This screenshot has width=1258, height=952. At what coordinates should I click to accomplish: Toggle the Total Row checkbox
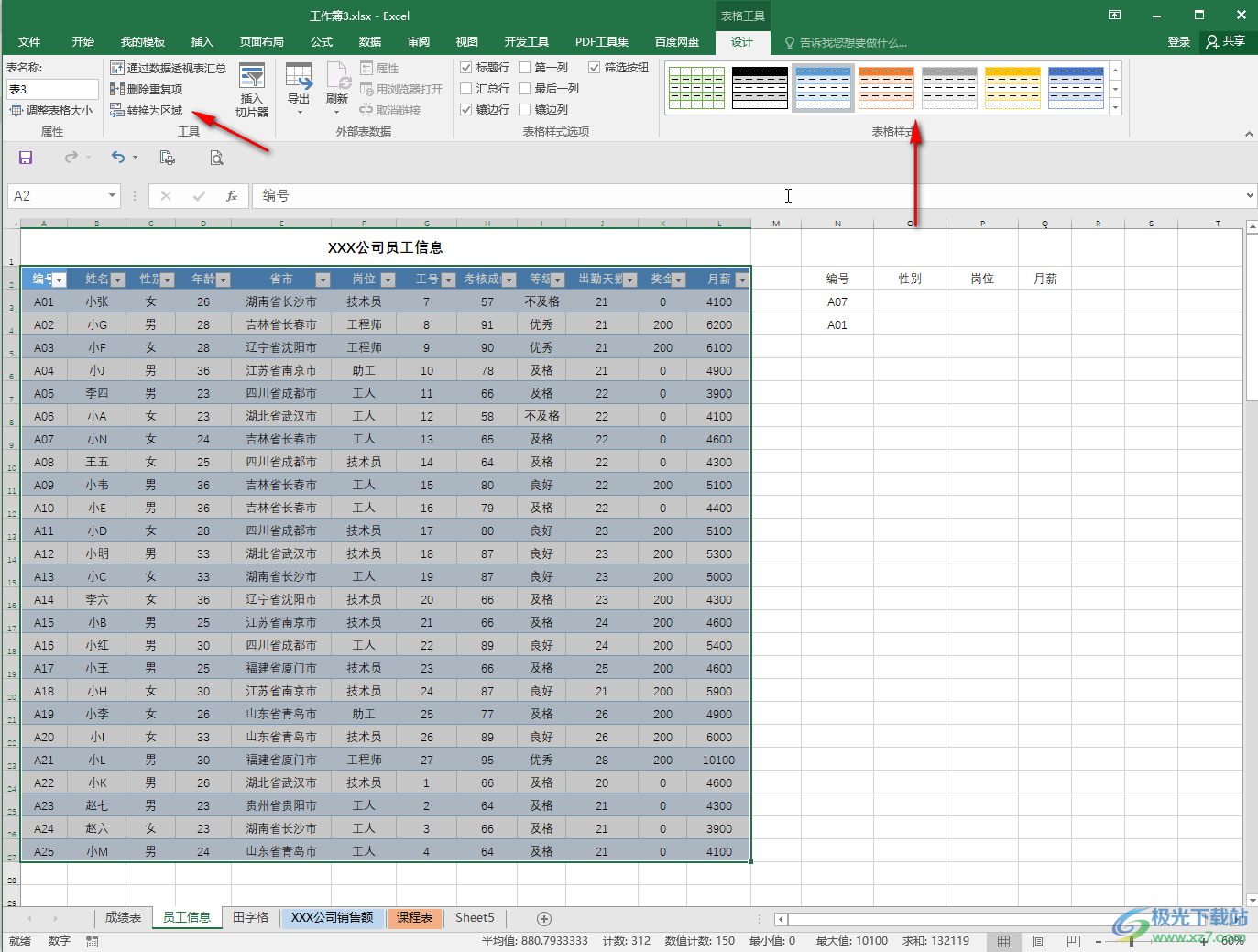[x=465, y=89]
